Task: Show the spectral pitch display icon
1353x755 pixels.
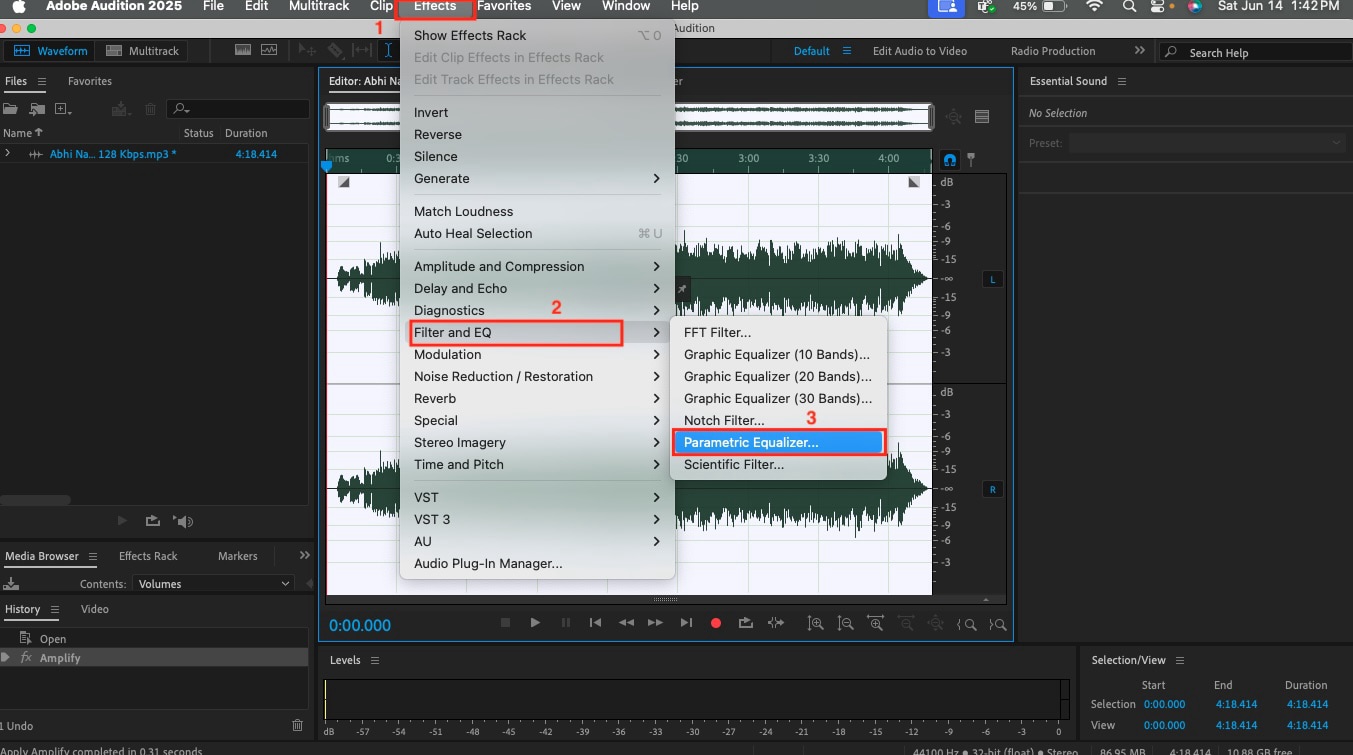Action: [269, 50]
